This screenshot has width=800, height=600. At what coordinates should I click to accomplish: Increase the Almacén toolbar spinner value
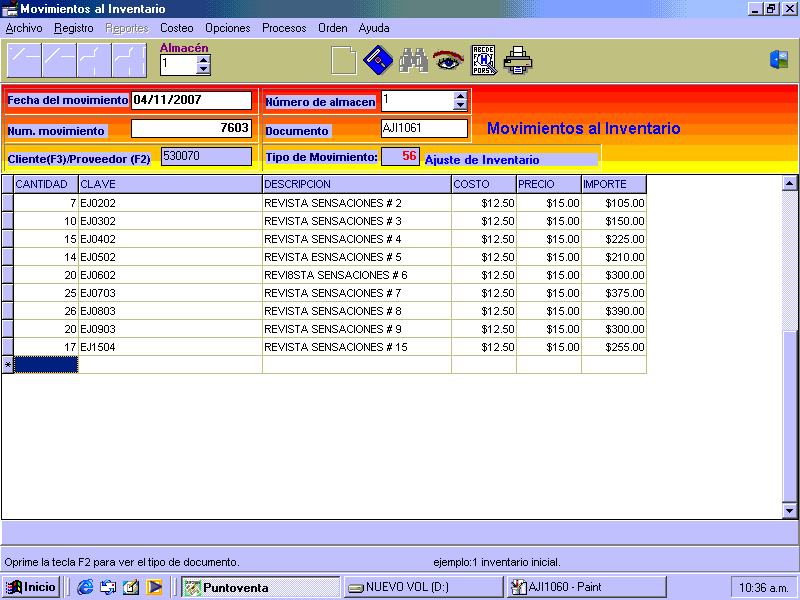[204, 60]
